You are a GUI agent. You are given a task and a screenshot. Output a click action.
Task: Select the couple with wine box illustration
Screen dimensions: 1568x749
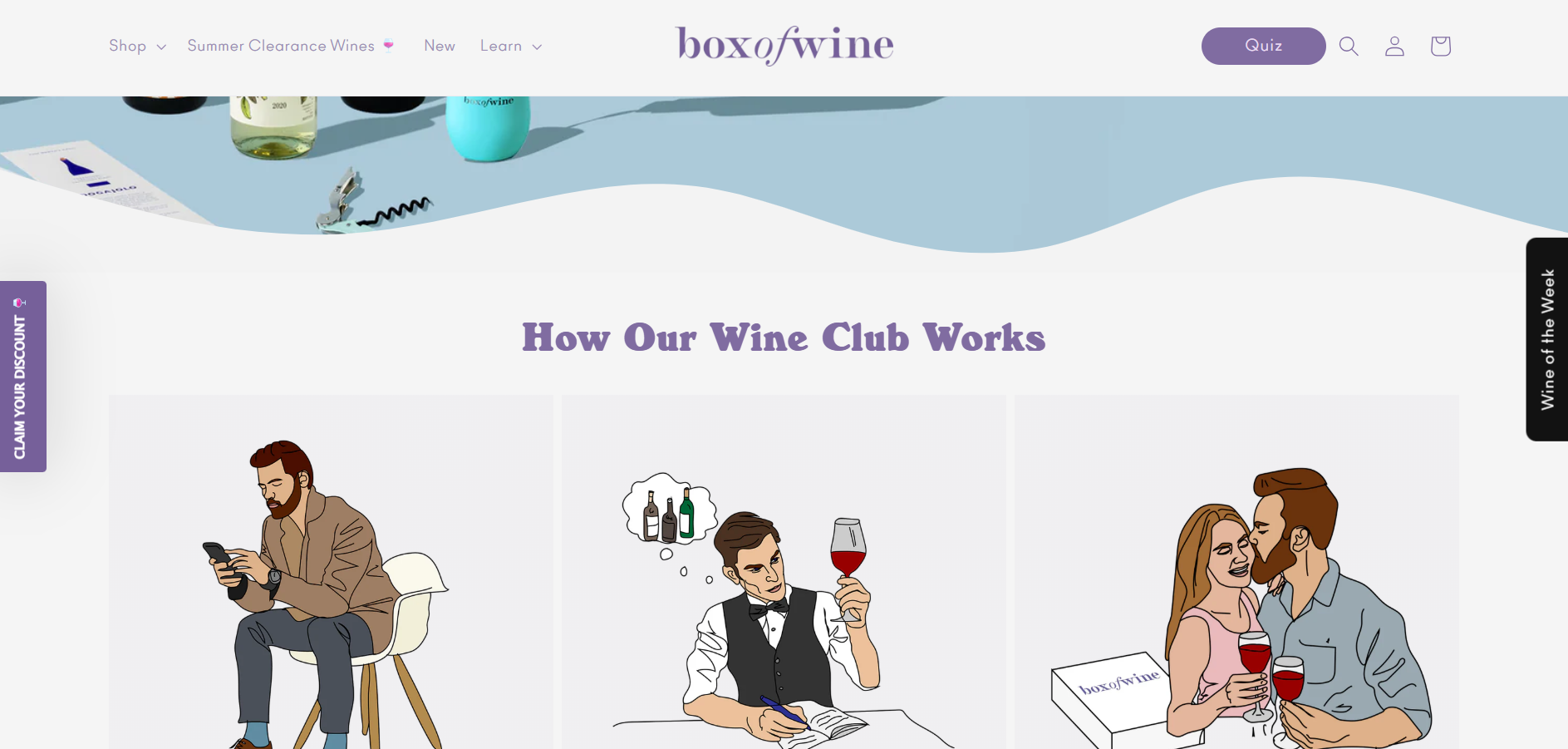coord(1236,572)
